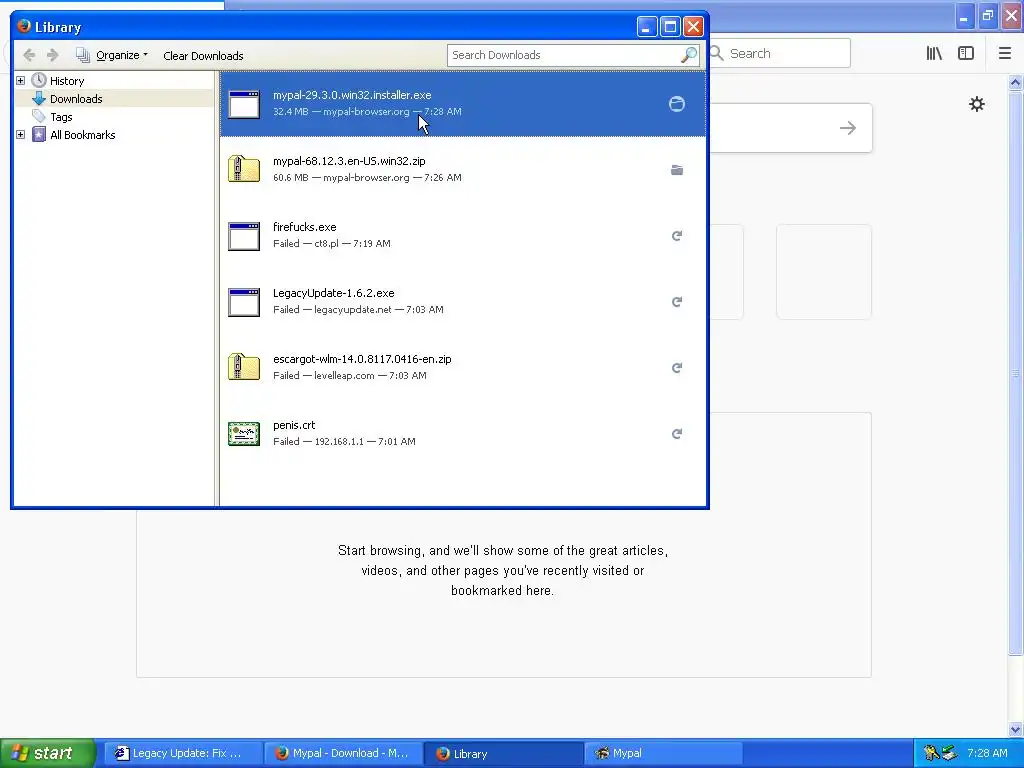
Task: Go forward with Library forward arrow
Action: pos(53,56)
